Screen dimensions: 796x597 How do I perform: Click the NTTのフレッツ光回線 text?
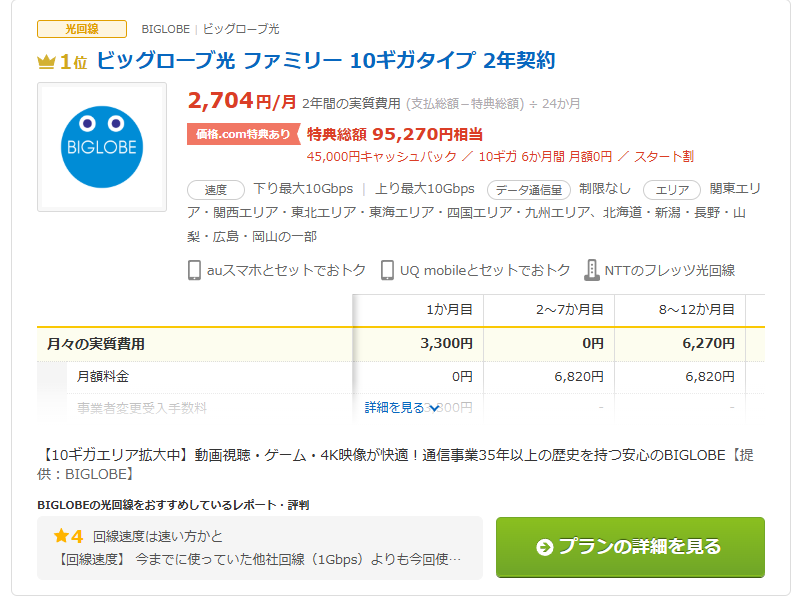click(x=670, y=270)
